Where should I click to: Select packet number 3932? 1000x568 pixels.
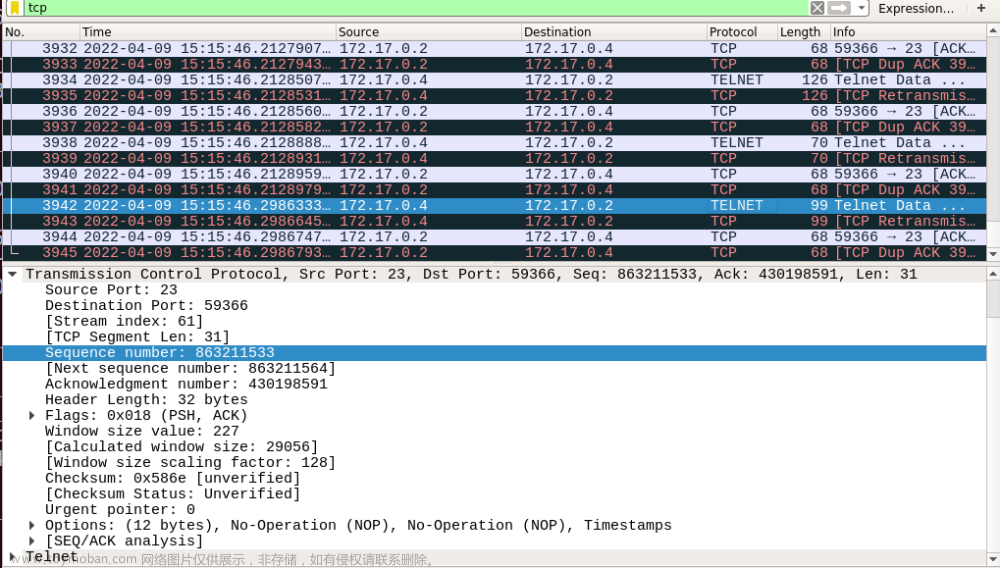pos(494,48)
